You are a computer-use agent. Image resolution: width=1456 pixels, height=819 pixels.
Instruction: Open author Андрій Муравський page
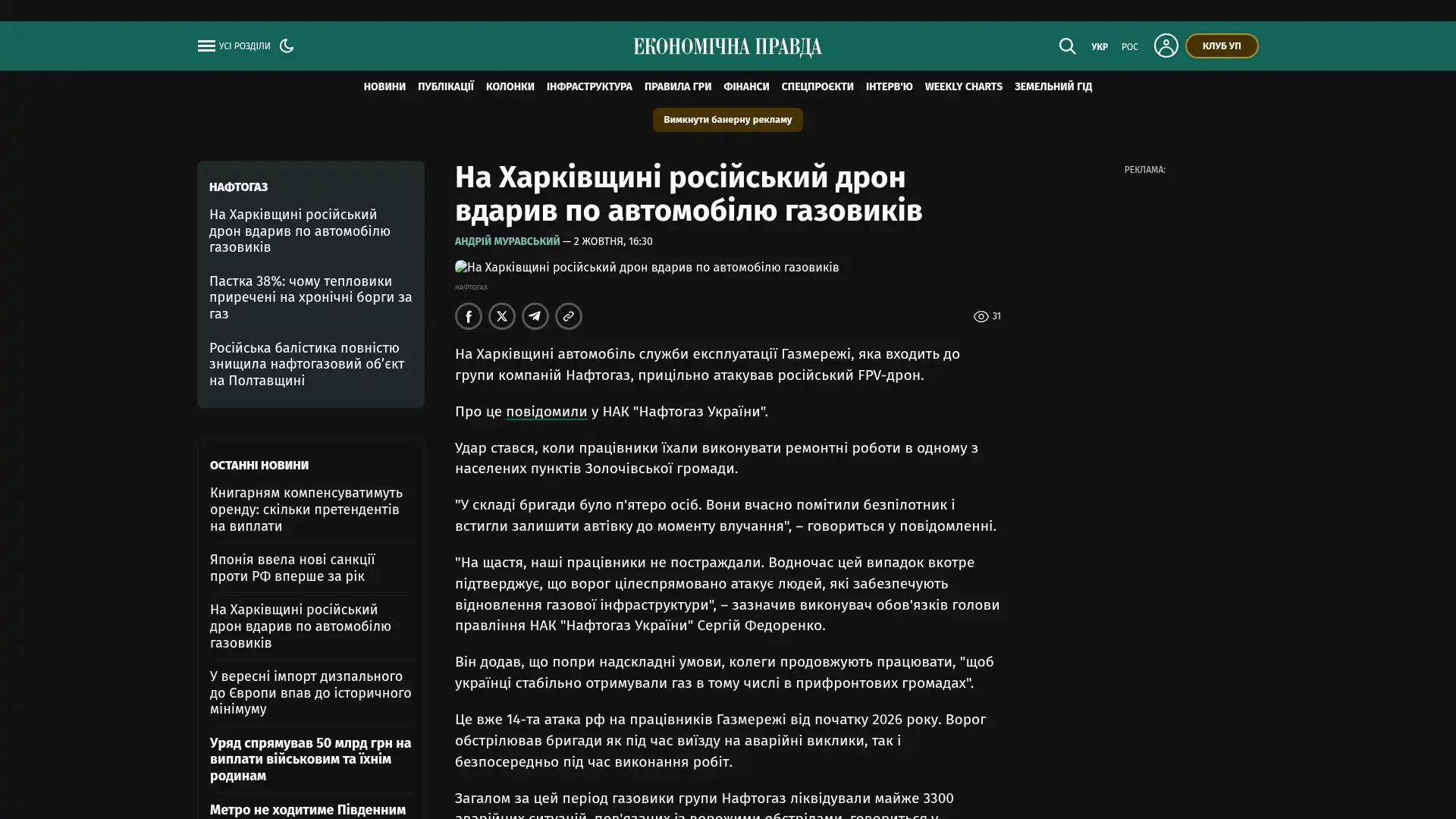507,241
